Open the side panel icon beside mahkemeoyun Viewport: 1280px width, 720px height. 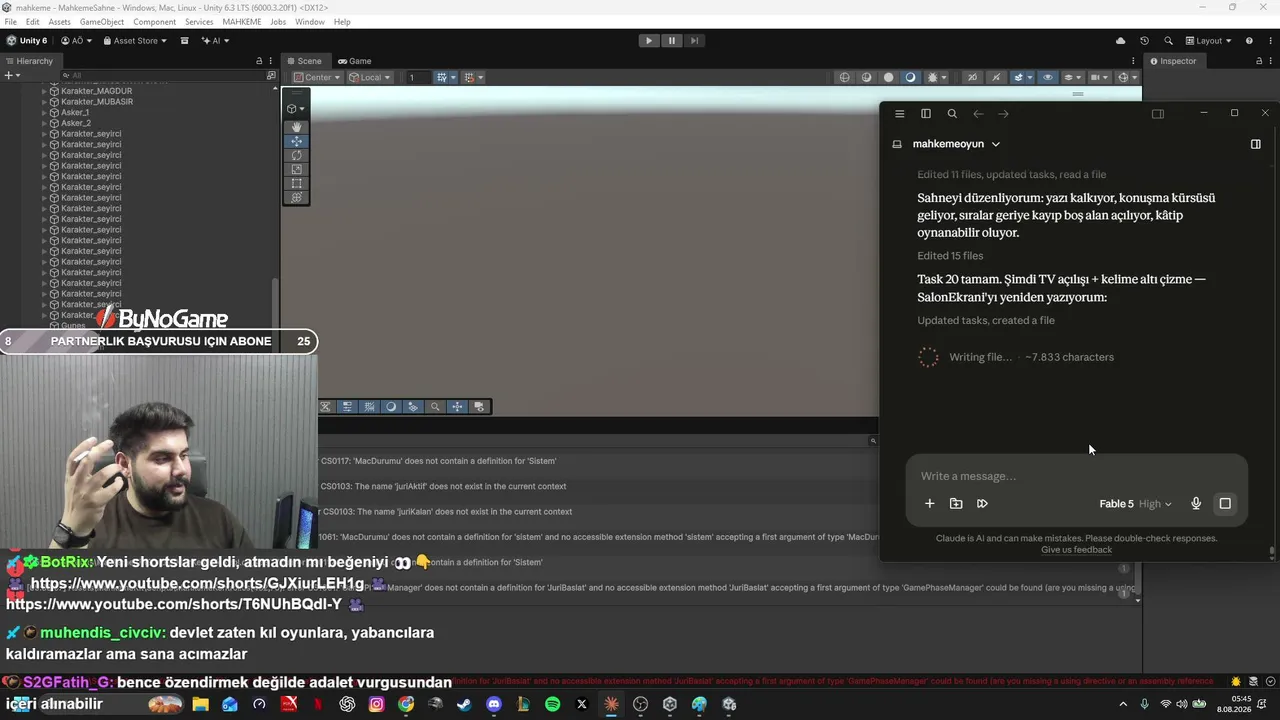[x=1256, y=144]
